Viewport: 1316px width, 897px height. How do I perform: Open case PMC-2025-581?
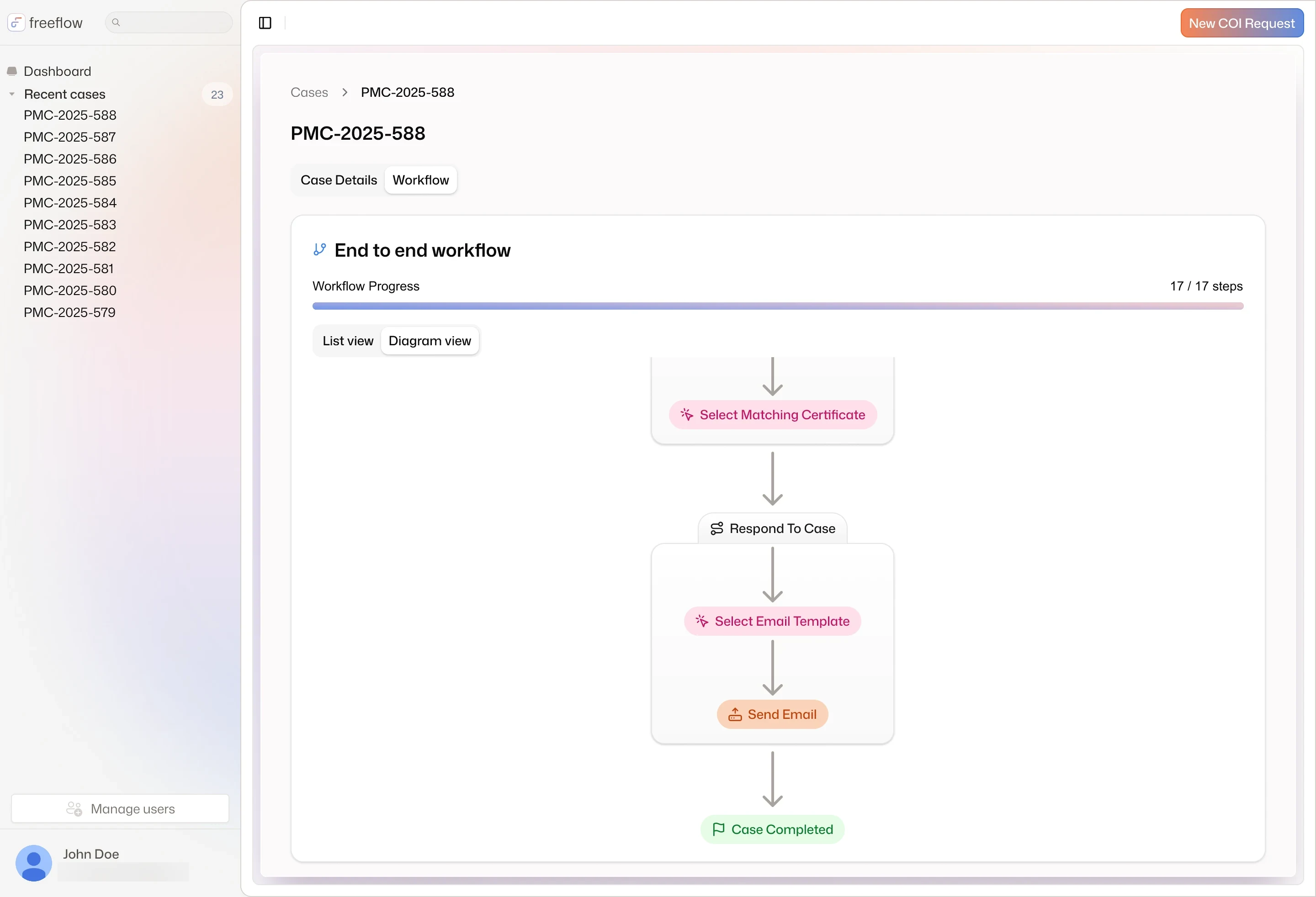(69, 269)
